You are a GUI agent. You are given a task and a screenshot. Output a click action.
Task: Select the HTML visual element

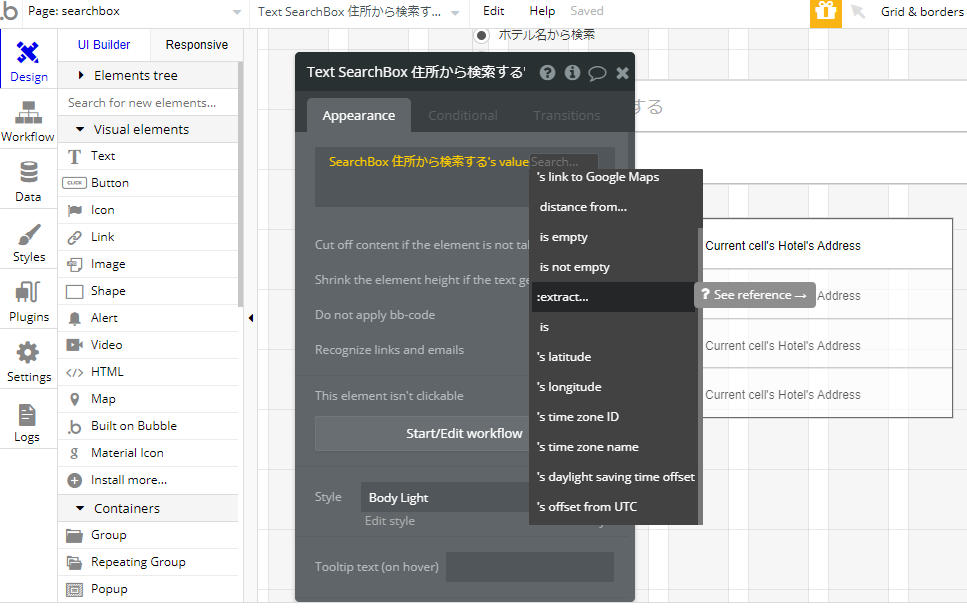coord(148,372)
